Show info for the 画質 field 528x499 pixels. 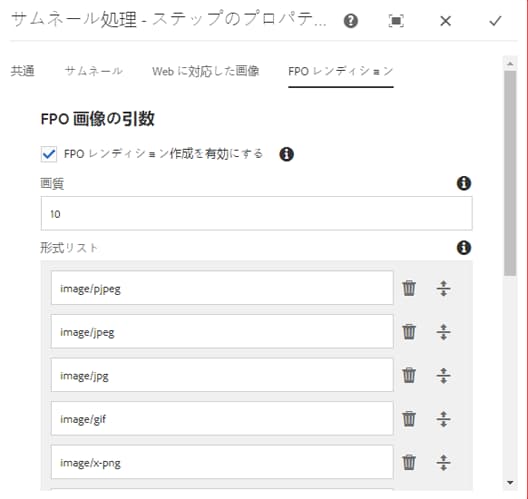click(x=464, y=184)
